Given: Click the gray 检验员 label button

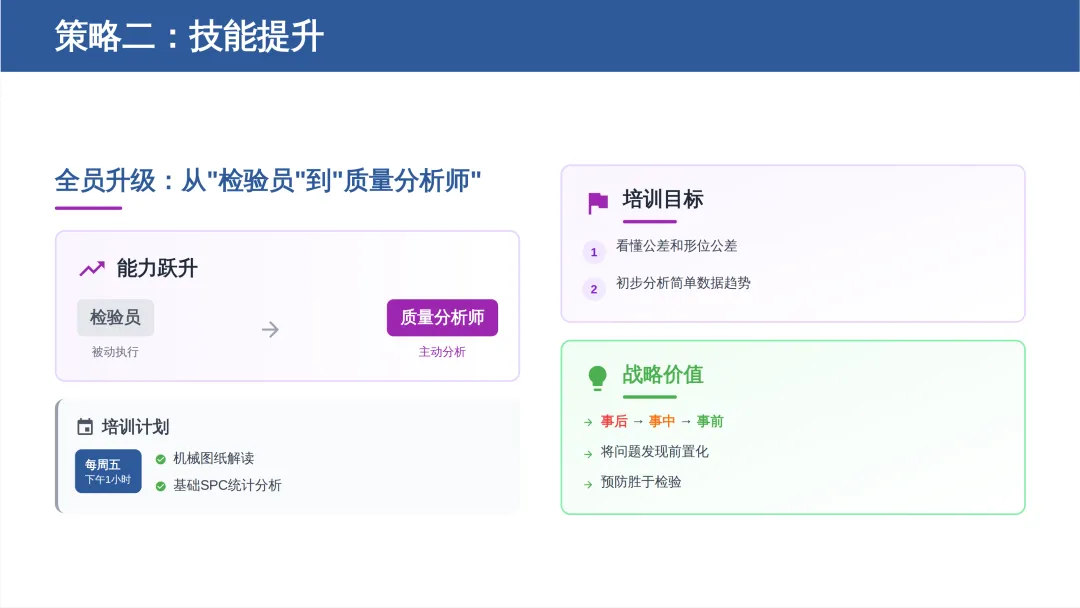Looking at the screenshot, I should [x=115, y=317].
